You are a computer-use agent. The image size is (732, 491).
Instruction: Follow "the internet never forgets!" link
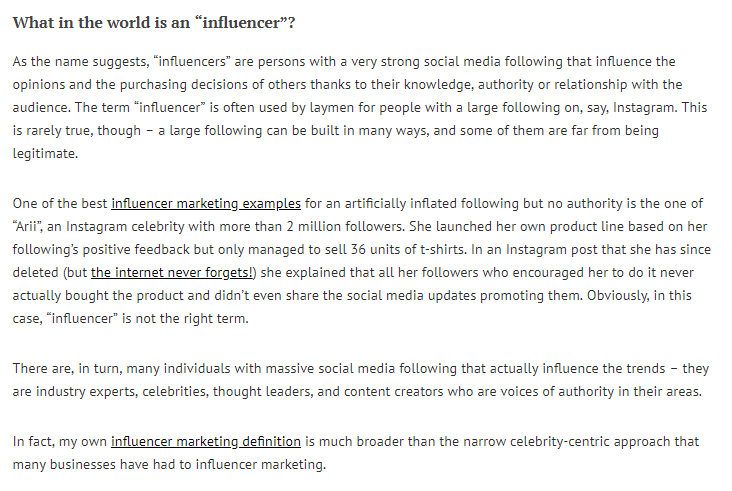click(x=172, y=273)
